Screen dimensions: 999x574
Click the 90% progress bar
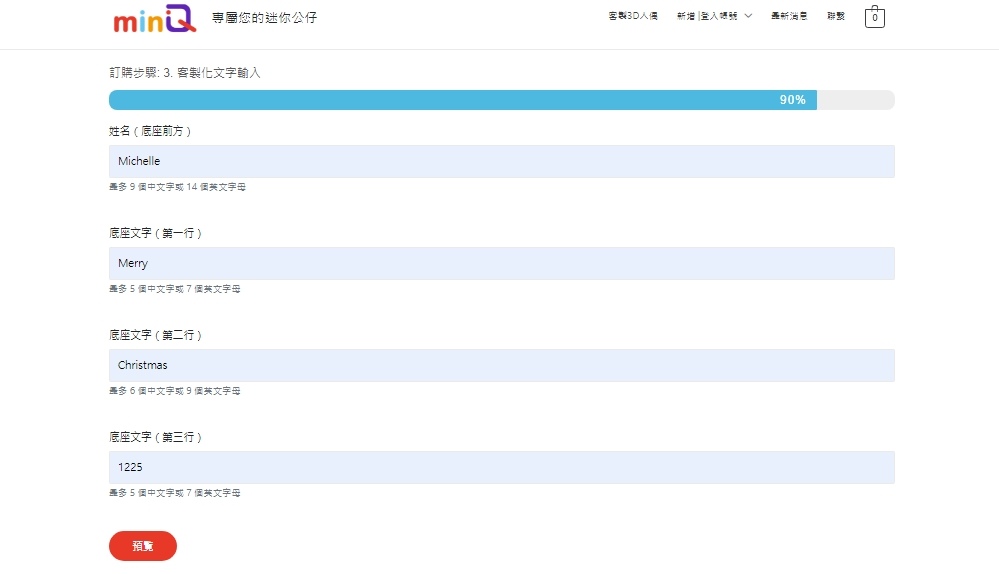(x=501, y=100)
